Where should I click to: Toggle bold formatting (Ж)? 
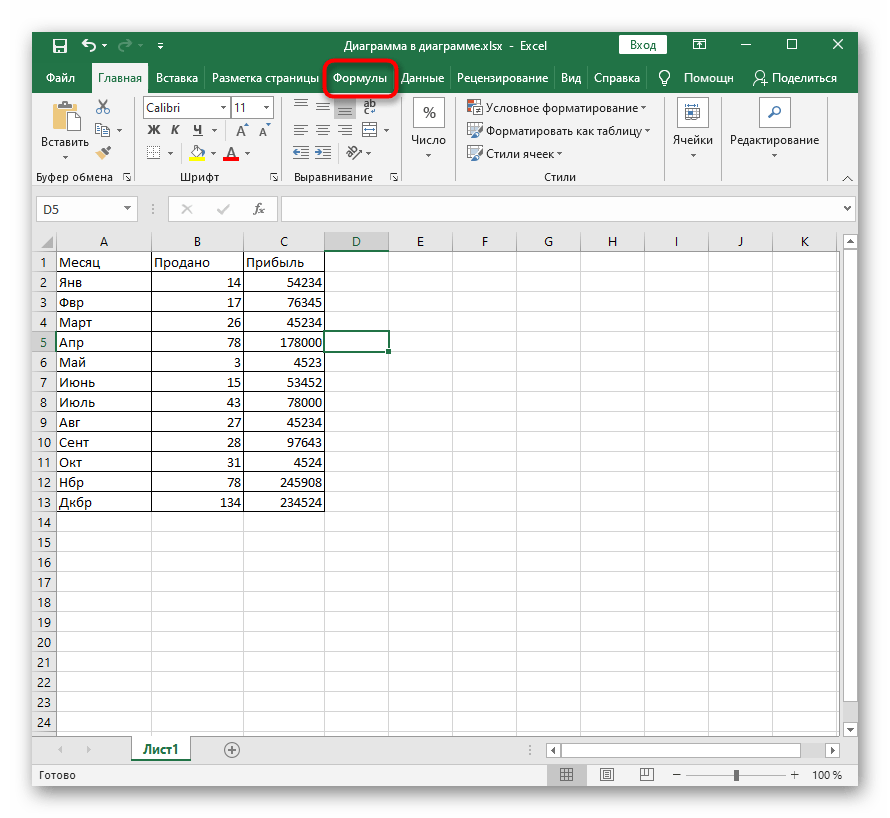(x=153, y=130)
